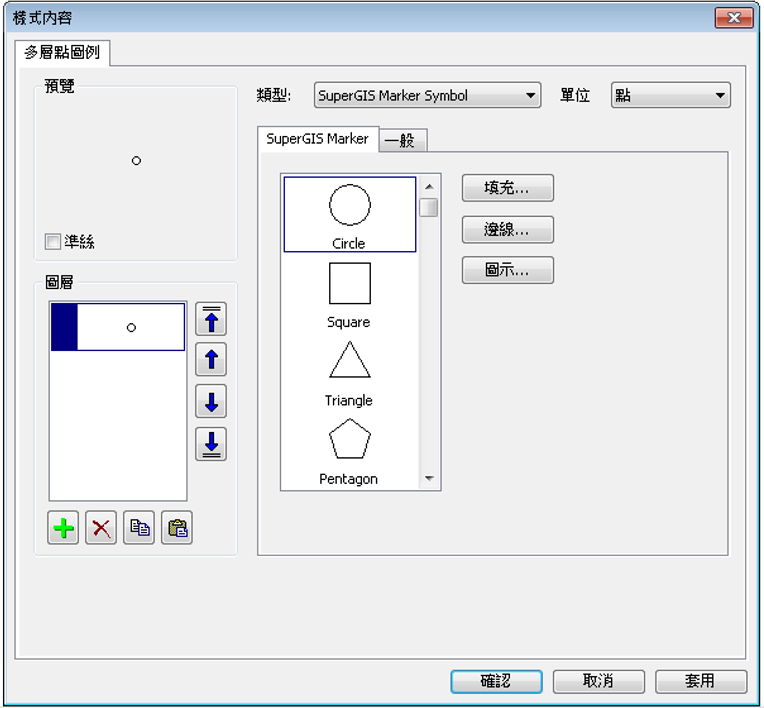Click the marker list scrollbar thumb

point(429,208)
